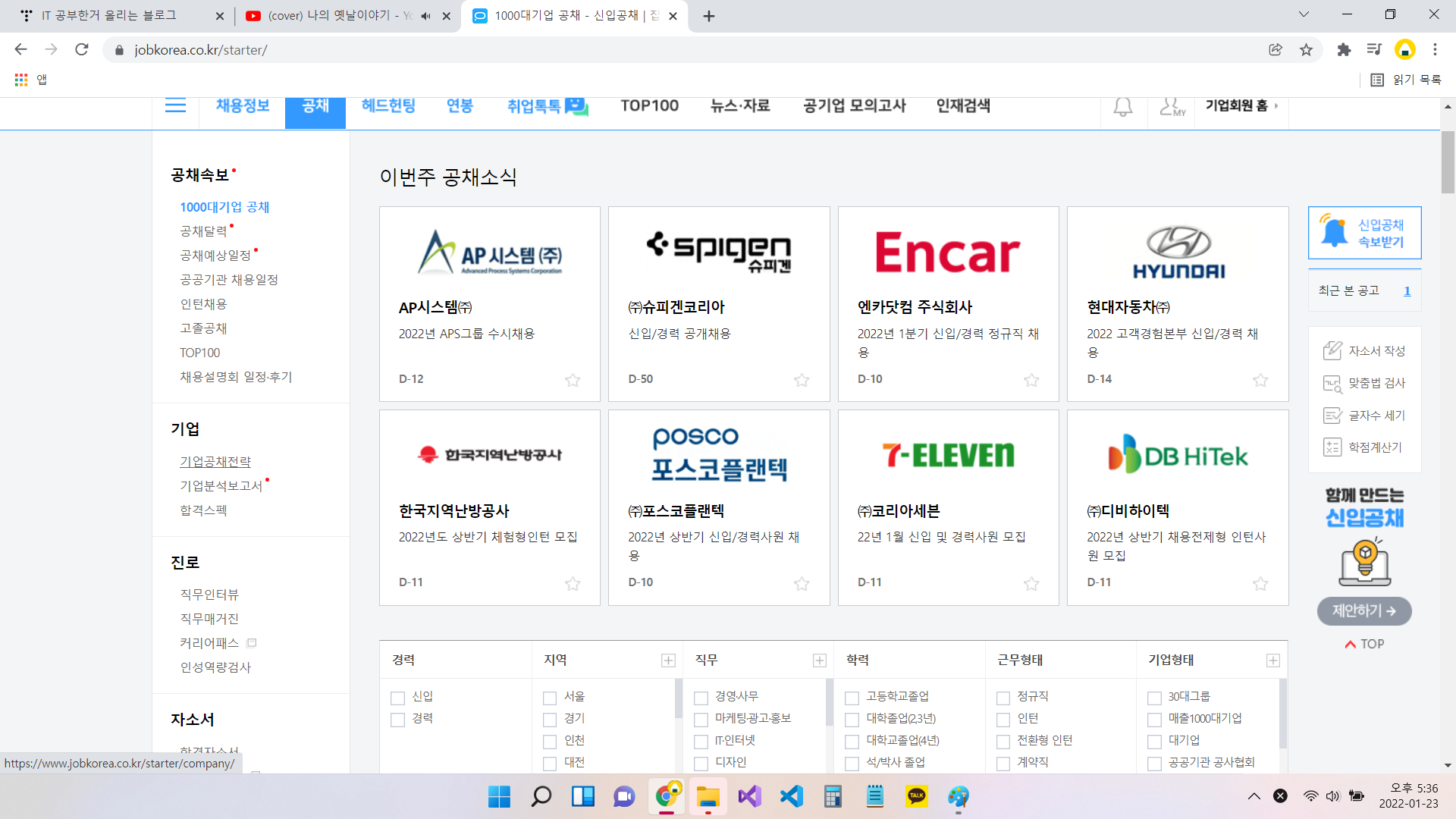The height and width of the screenshot is (819, 1456).
Task: Click the Encar job posting card
Action: pos(948,303)
